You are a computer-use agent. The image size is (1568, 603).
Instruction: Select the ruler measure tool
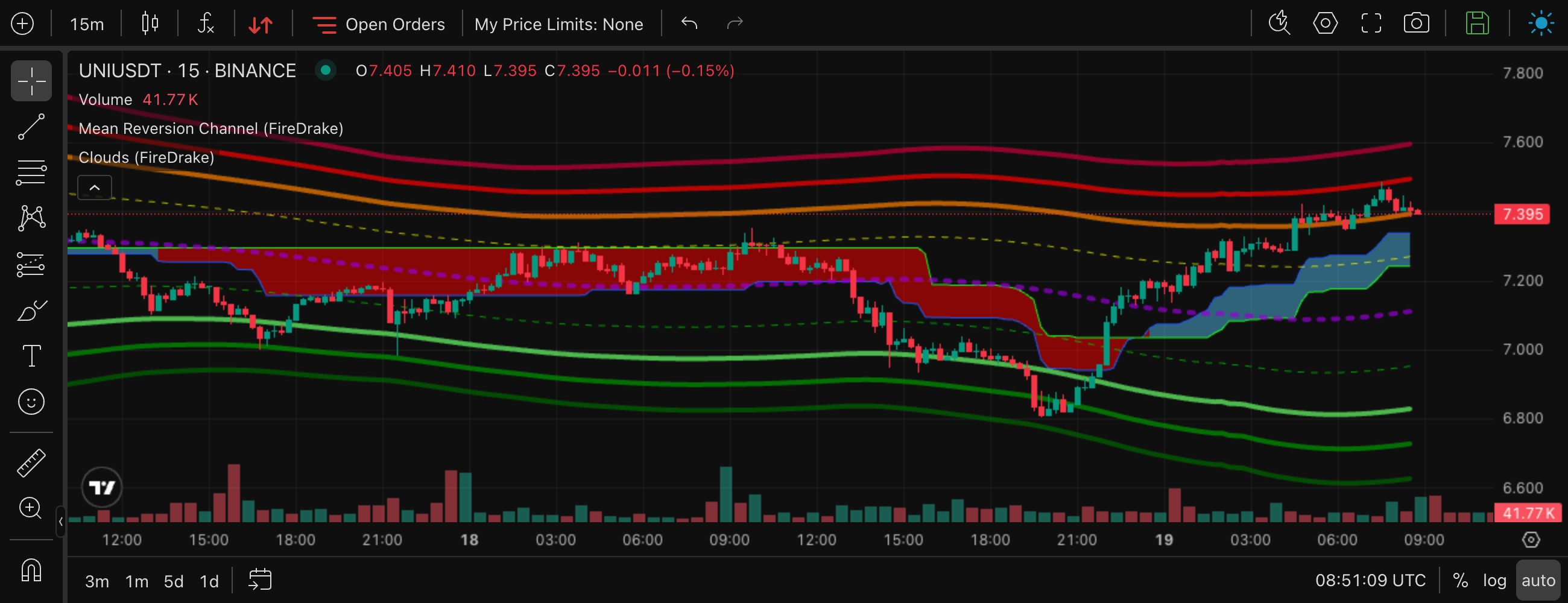(x=31, y=463)
